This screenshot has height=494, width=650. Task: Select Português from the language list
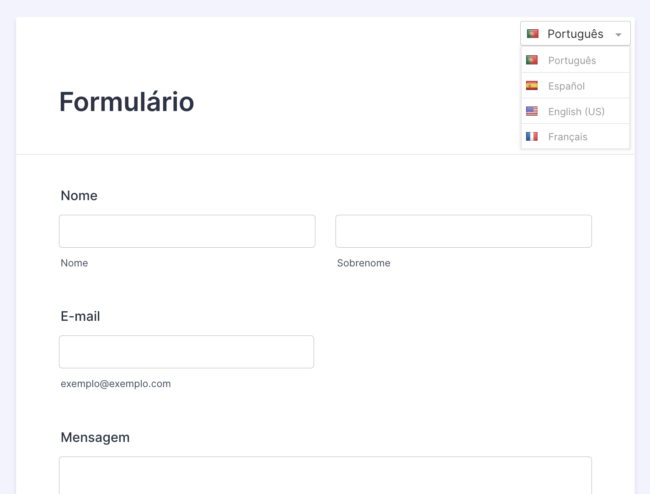(572, 60)
